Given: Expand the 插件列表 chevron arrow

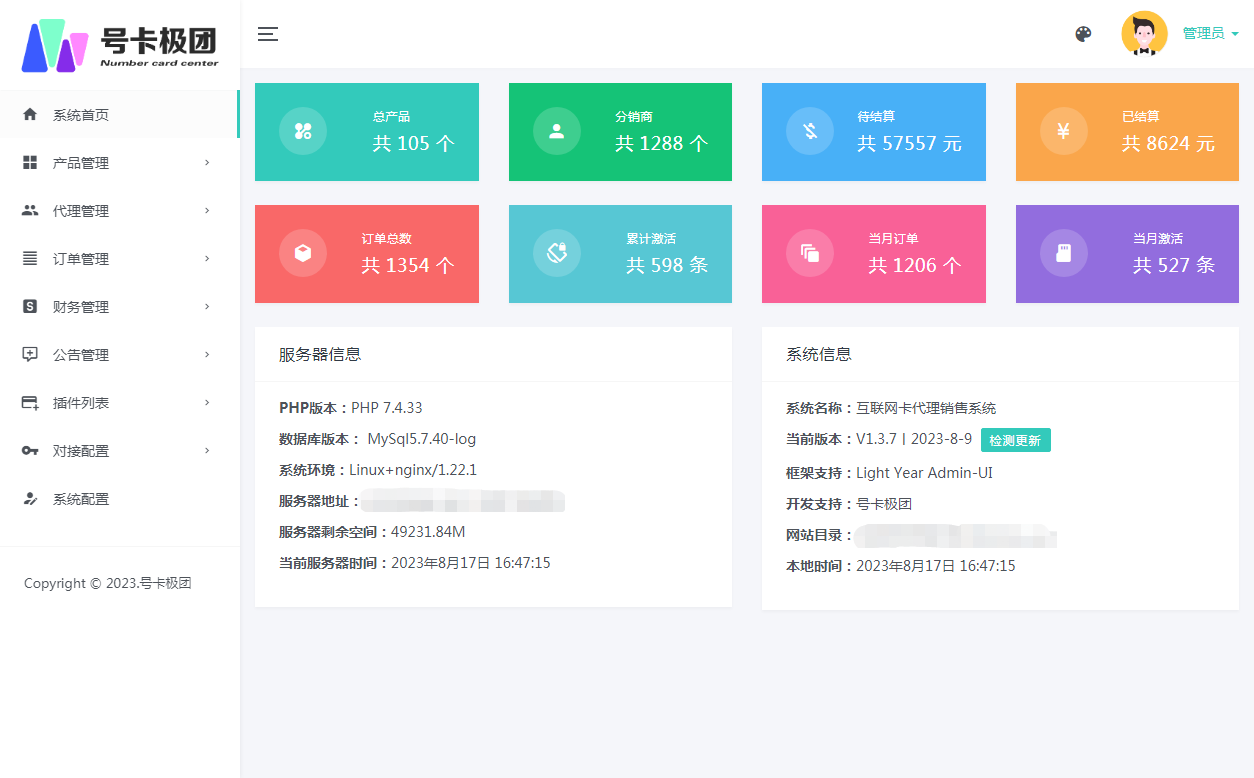Looking at the screenshot, I should pyautogui.click(x=207, y=402).
